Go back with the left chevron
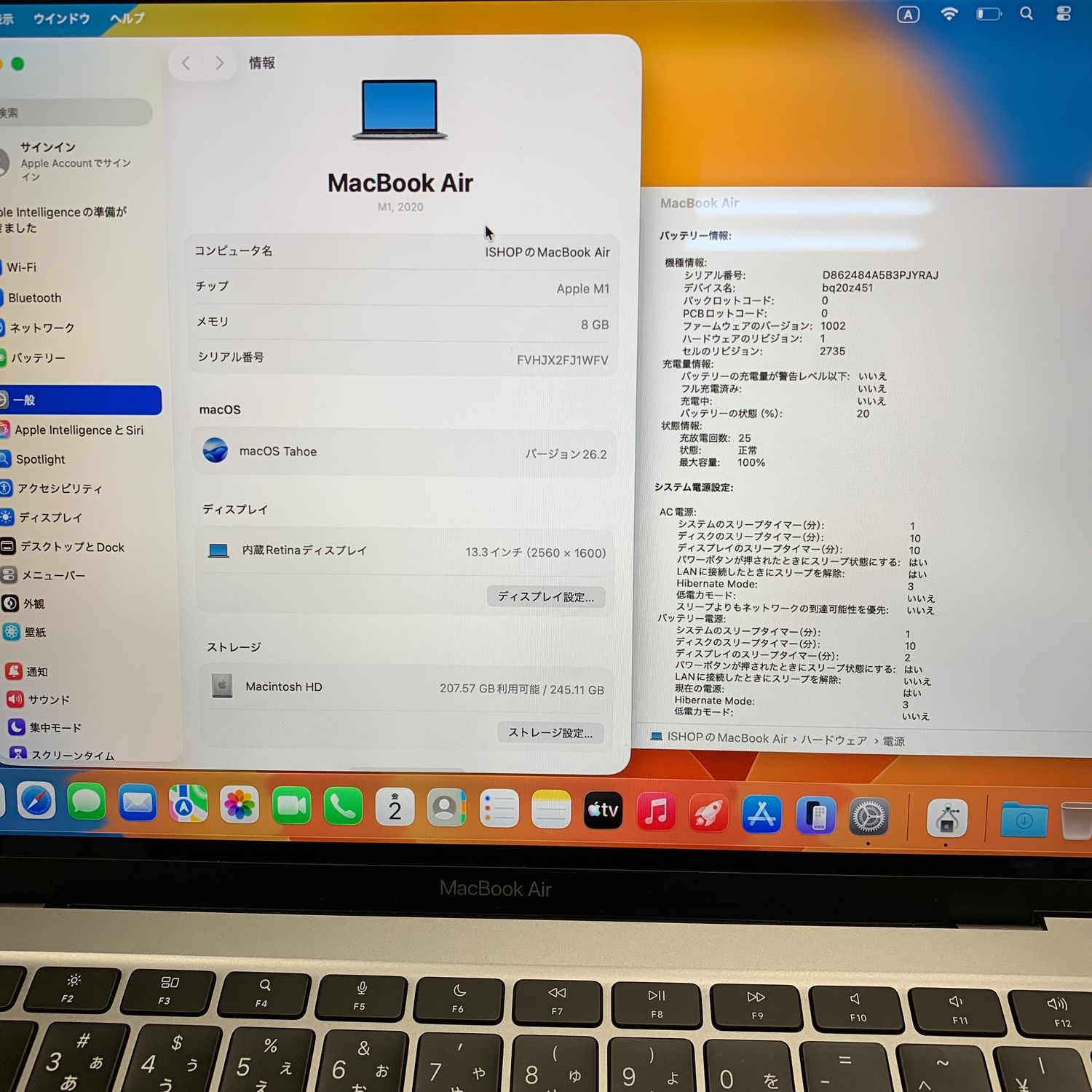 (x=186, y=63)
